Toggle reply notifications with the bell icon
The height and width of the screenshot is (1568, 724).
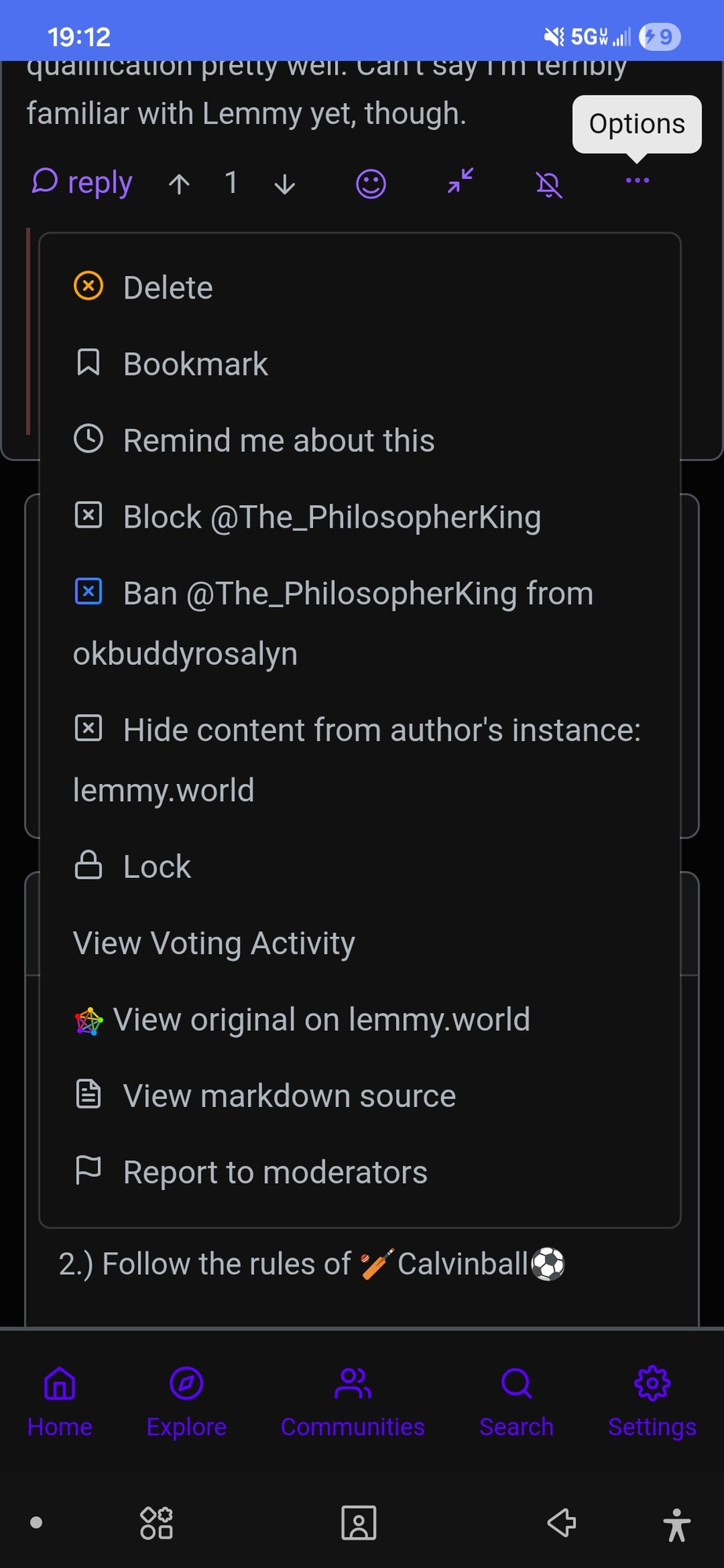pyautogui.click(x=549, y=184)
